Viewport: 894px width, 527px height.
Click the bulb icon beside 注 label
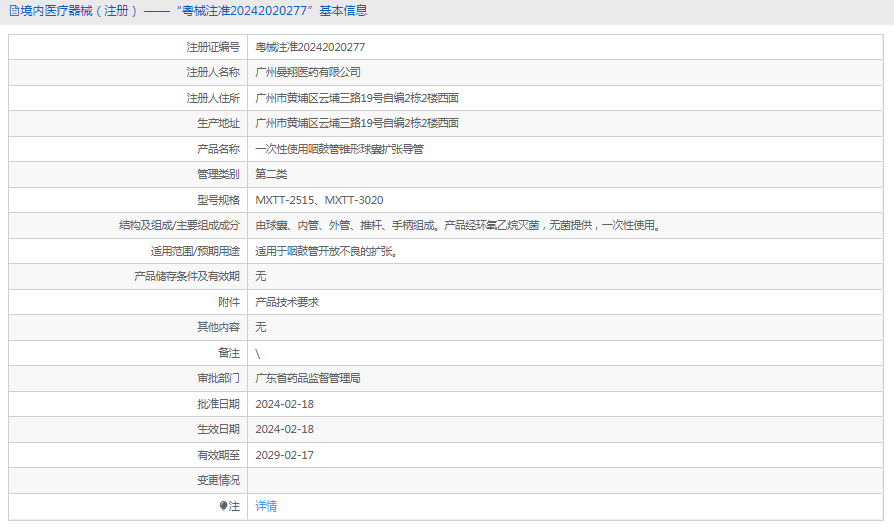(x=223, y=506)
